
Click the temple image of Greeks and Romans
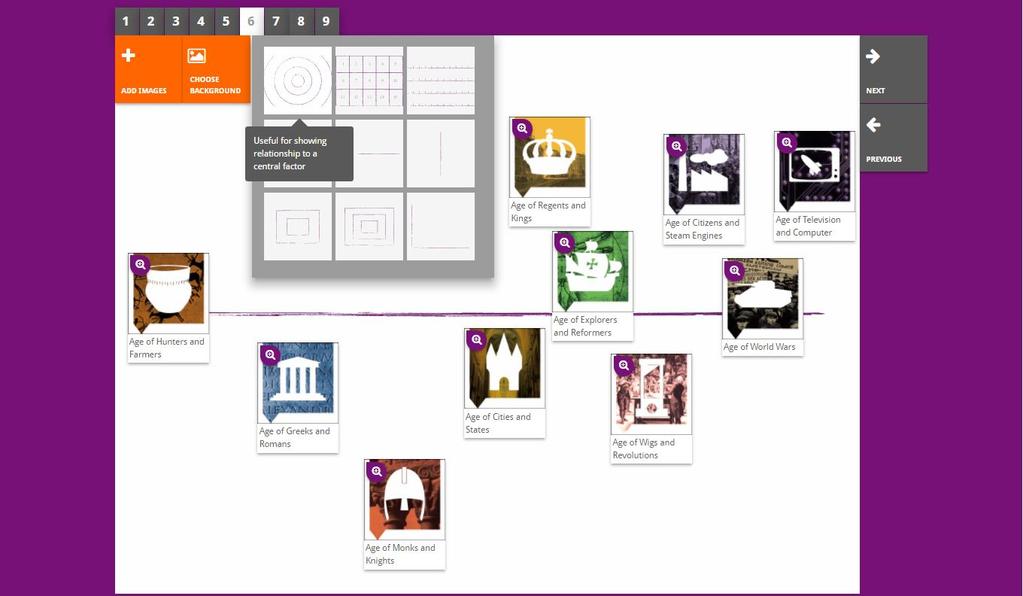point(298,382)
